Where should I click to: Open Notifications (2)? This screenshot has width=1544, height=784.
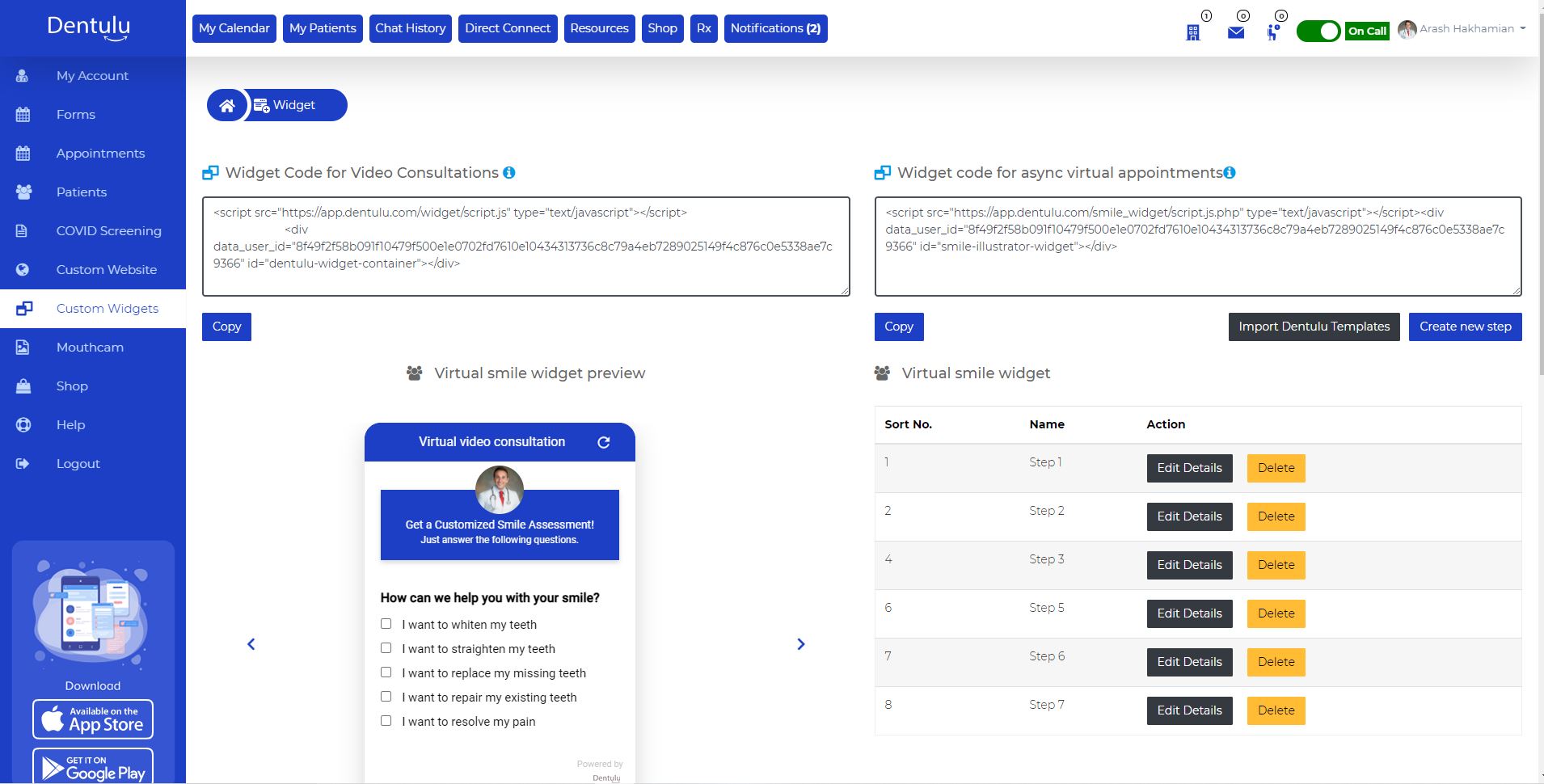(776, 28)
